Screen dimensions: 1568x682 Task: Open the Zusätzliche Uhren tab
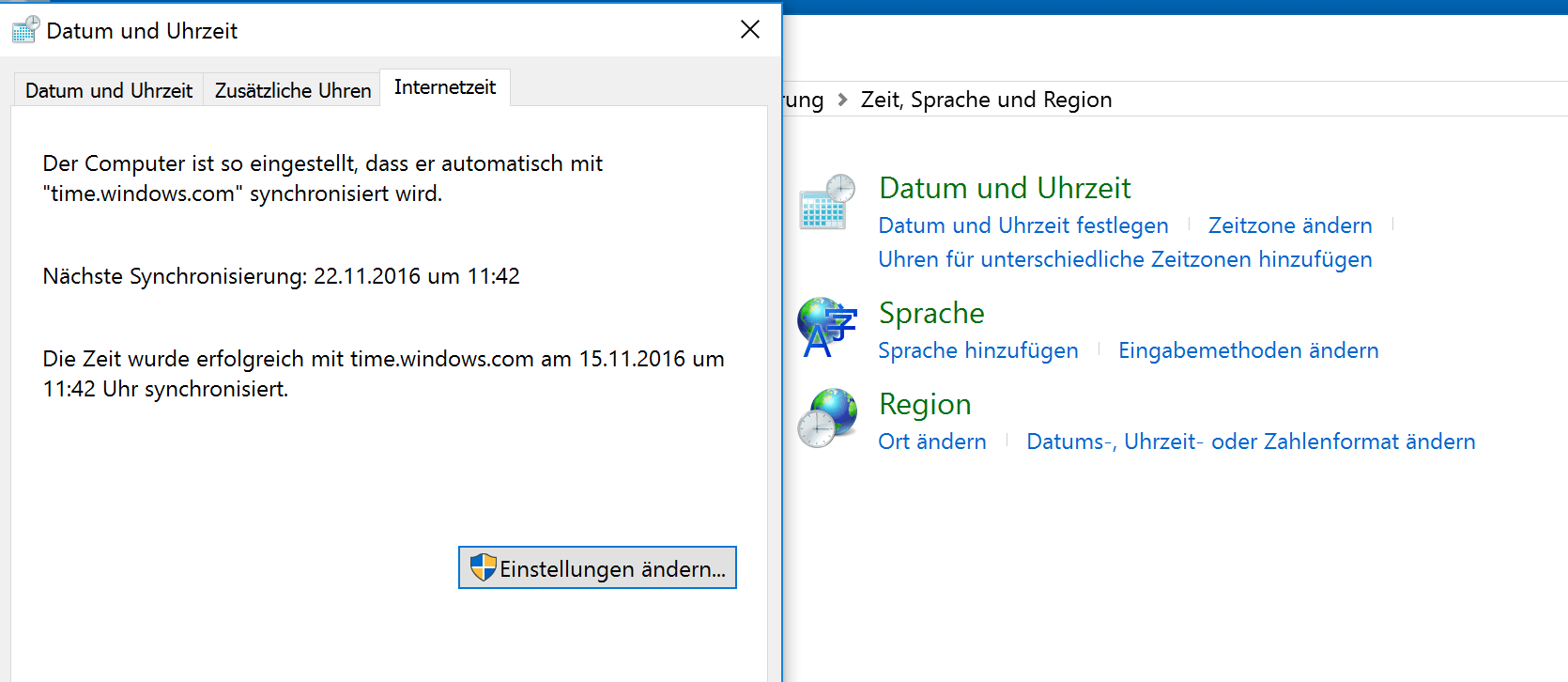click(x=293, y=90)
